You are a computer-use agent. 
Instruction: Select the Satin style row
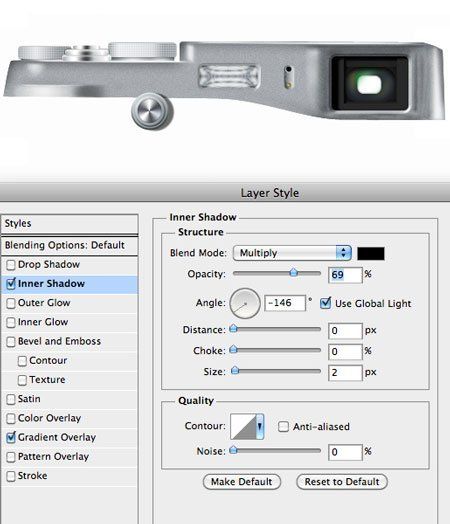69,399
